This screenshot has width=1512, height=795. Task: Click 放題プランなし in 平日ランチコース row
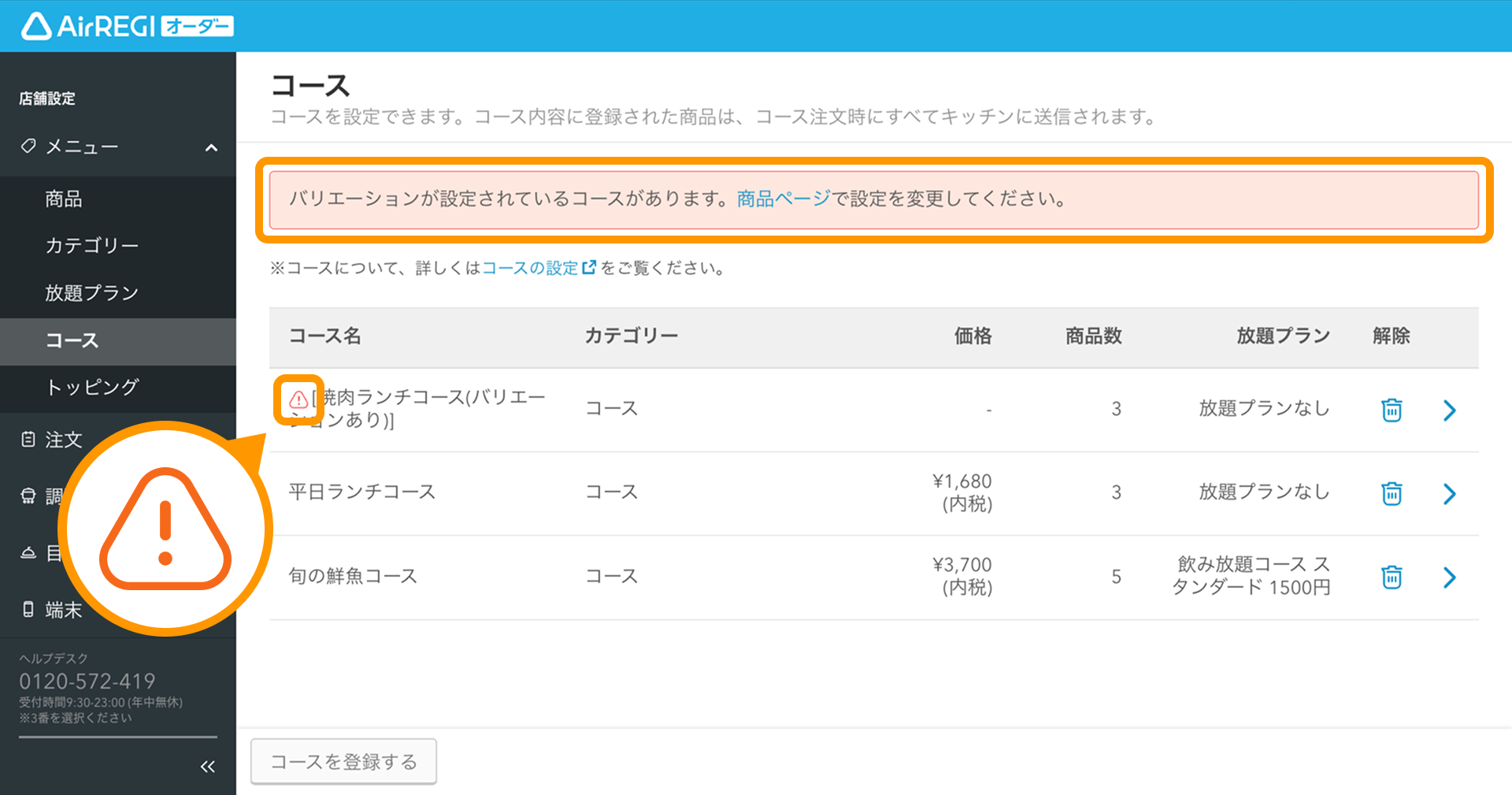coord(1265,492)
